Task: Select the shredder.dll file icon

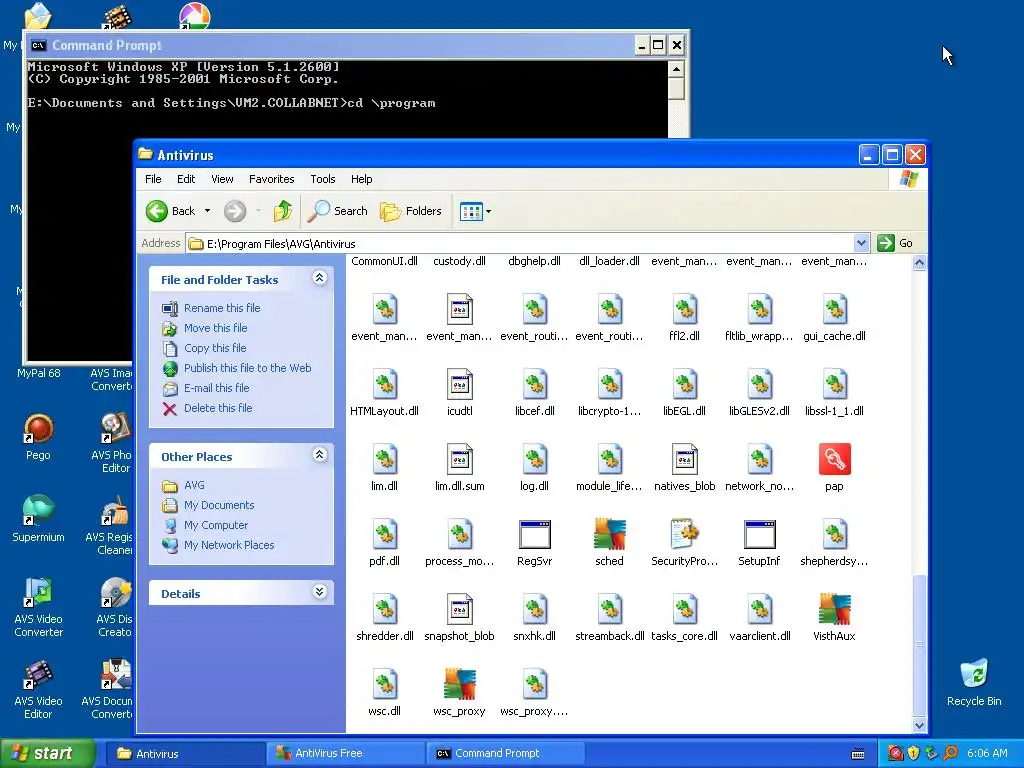Action: [385, 609]
